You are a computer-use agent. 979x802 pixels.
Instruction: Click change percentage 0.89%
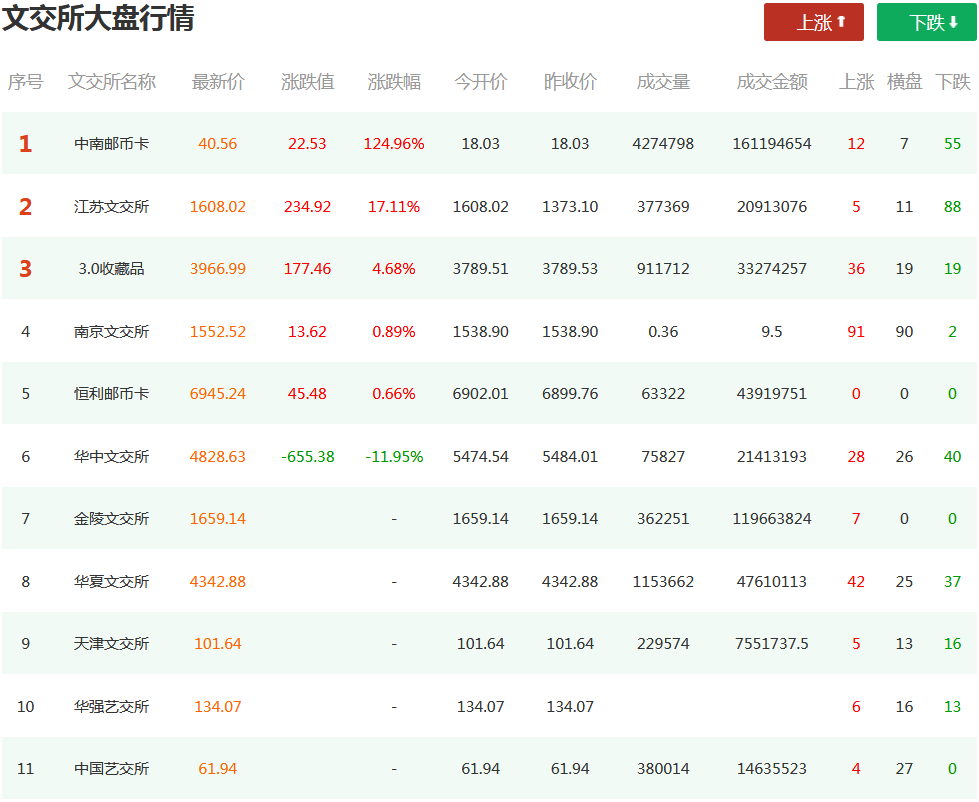394,331
